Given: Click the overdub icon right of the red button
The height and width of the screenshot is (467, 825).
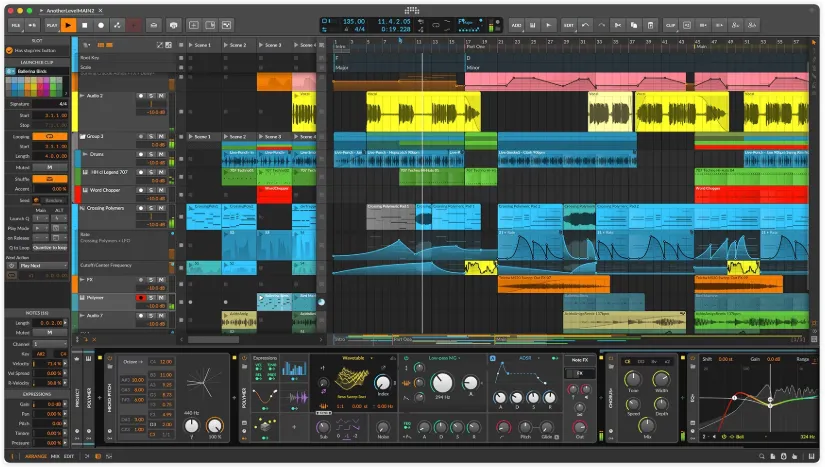Looking at the screenshot, I should [154, 25].
